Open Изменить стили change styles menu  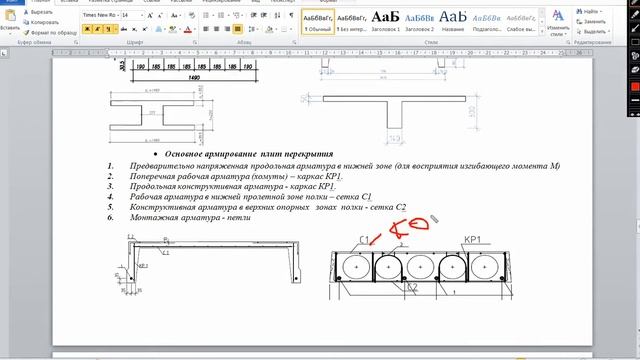click(558, 22)
